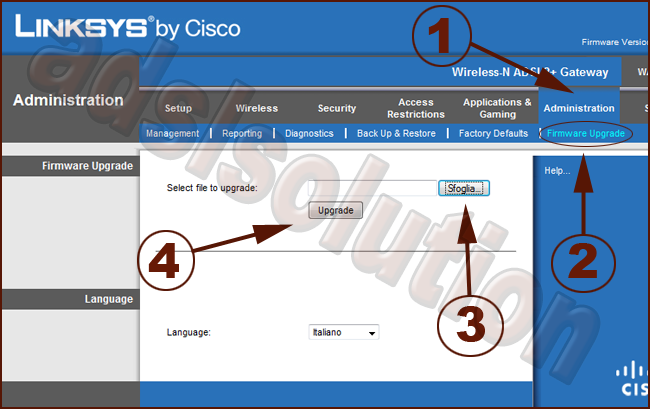Click the firmware file path field

point(350,188)
